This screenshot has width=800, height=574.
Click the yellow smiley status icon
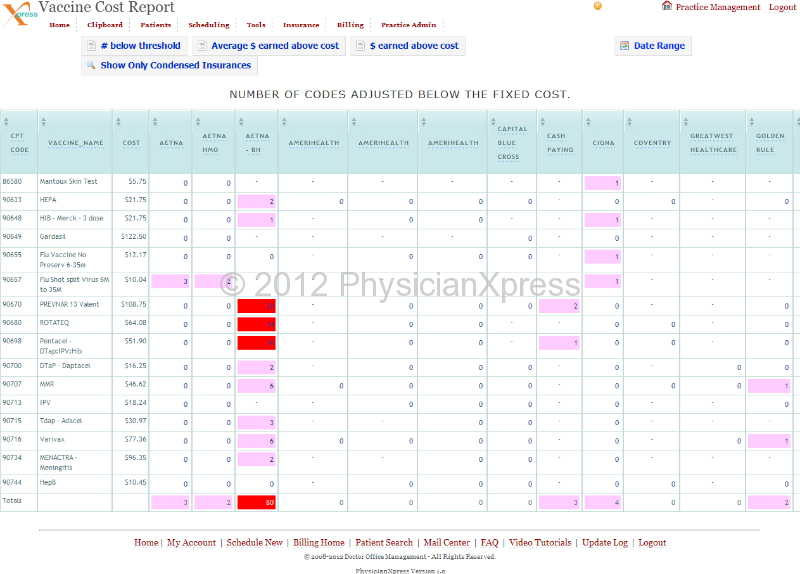[598, 6]
